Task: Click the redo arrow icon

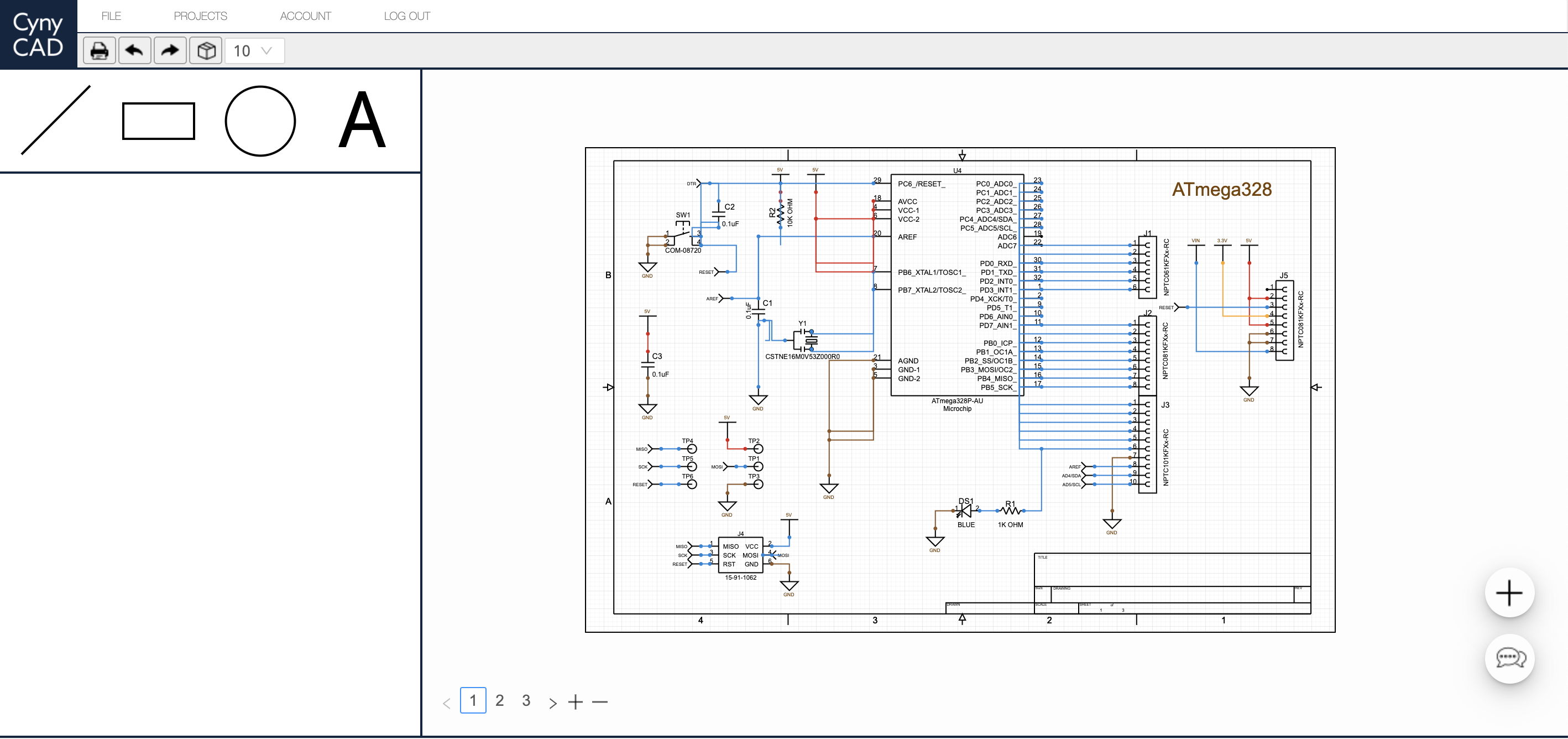Action: tap(170, 50)
